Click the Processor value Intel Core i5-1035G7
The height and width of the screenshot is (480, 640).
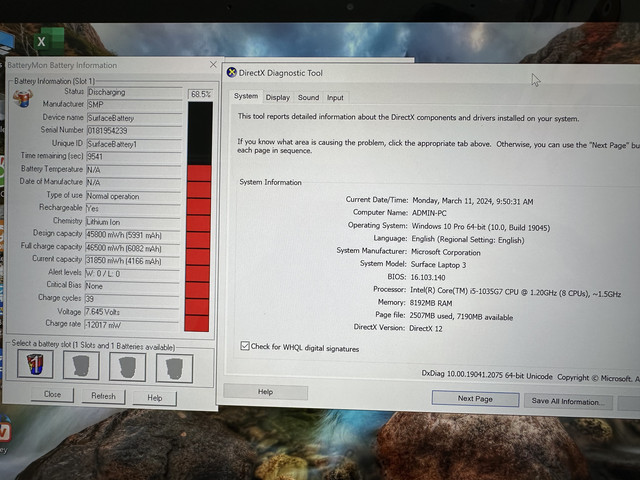click(x=516, y=293)
